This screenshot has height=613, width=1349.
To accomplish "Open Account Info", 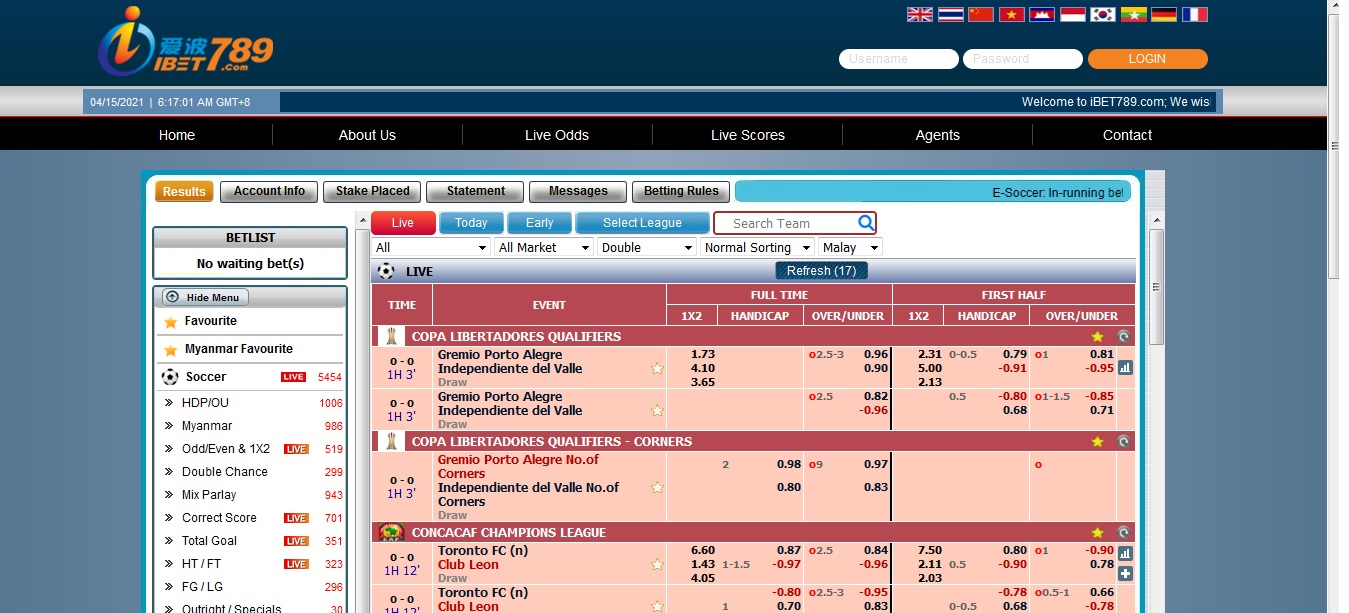I will (269, 192).
